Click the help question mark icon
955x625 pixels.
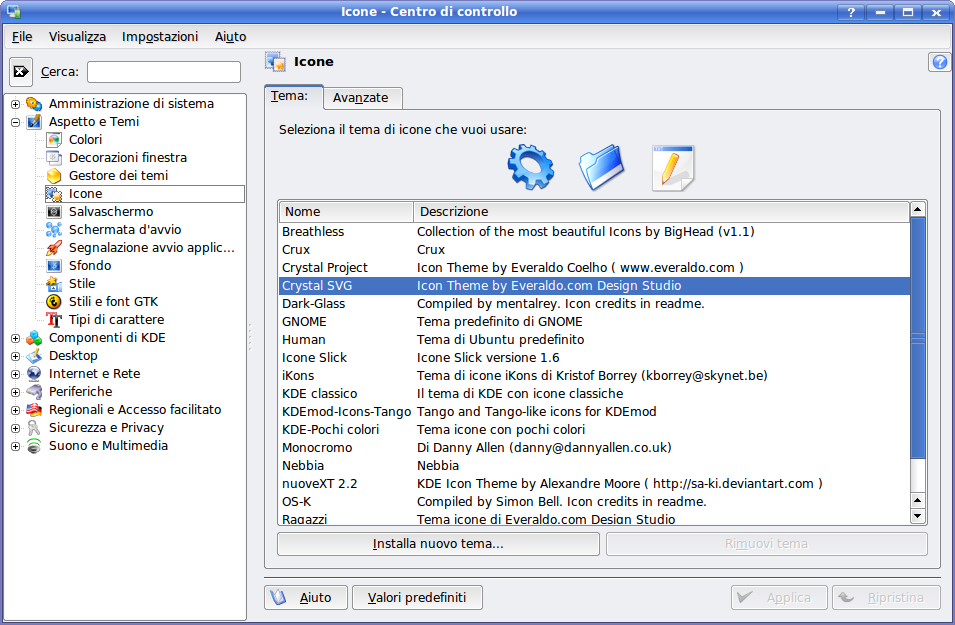coord(939,62)
